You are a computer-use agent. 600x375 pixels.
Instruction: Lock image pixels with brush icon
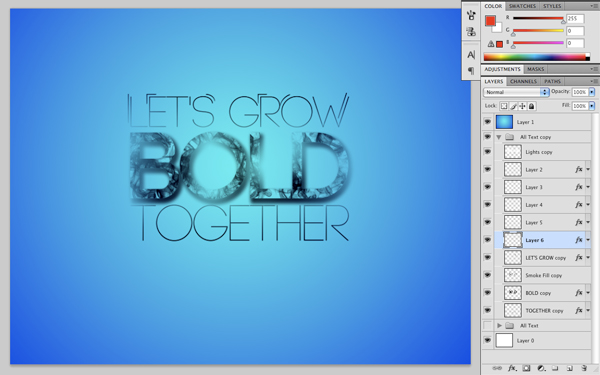513,106
